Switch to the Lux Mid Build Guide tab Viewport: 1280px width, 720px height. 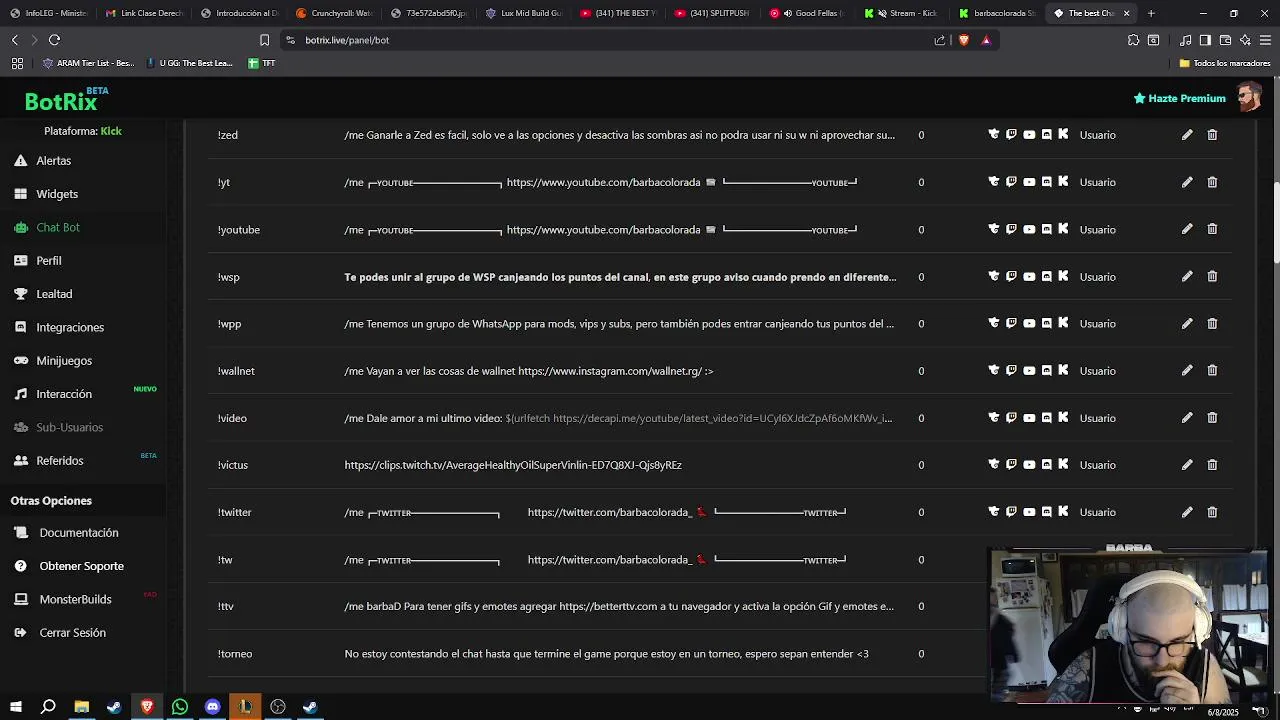point(523,13)
